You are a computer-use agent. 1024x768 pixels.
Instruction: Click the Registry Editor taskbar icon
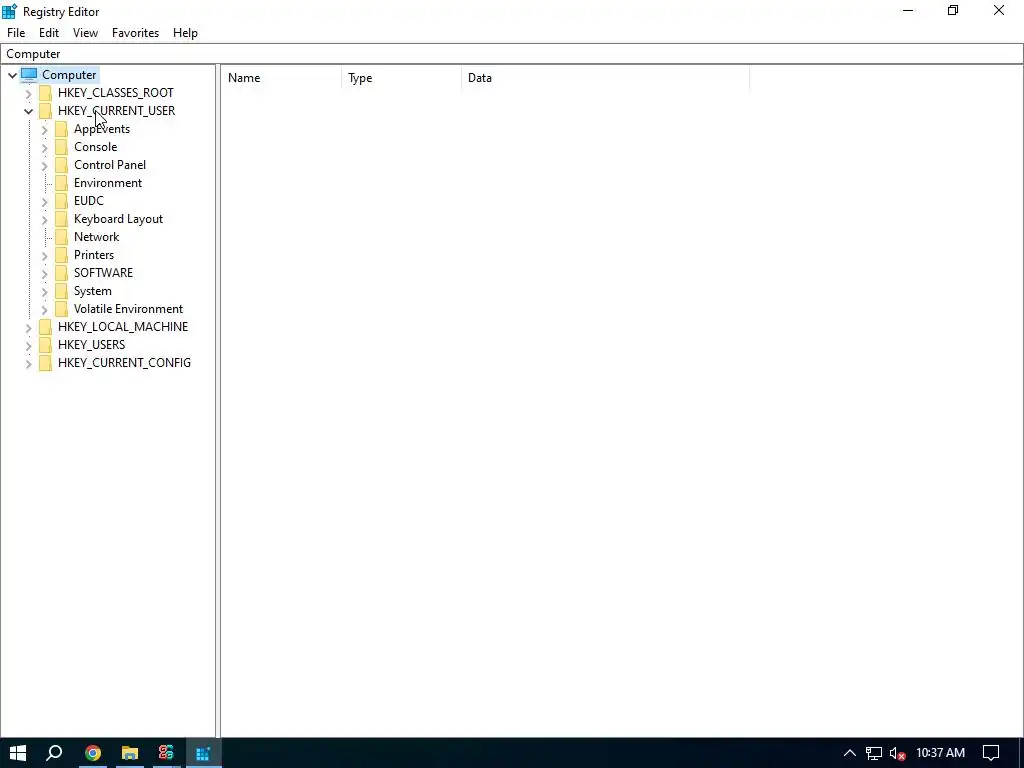click(x=203, y=753)
